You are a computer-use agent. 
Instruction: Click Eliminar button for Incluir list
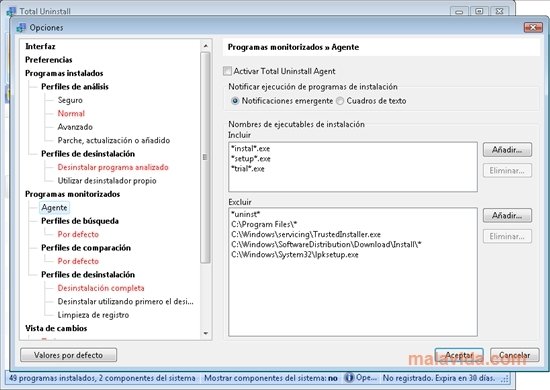point(507,170)
